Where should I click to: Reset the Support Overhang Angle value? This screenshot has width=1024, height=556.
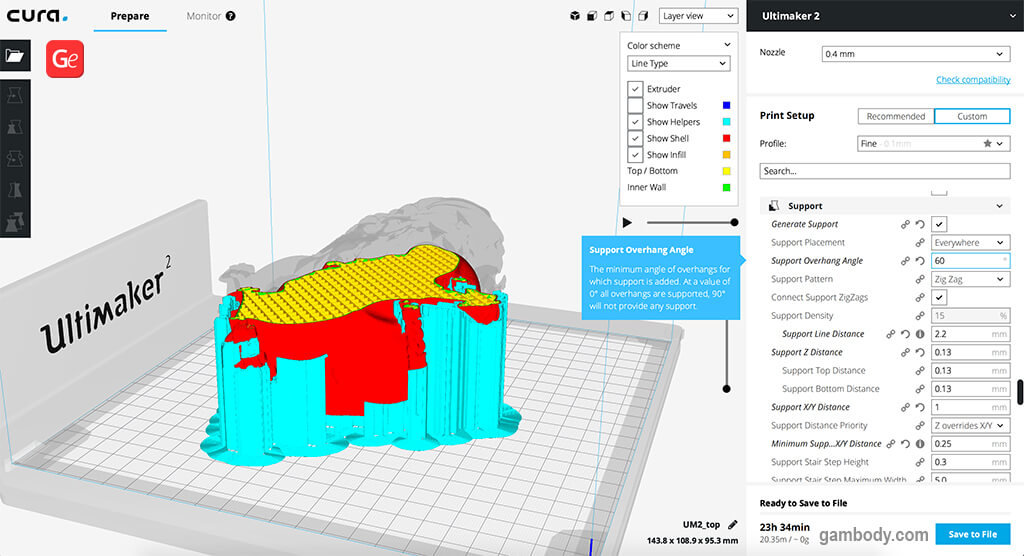(x=919, y=261)
